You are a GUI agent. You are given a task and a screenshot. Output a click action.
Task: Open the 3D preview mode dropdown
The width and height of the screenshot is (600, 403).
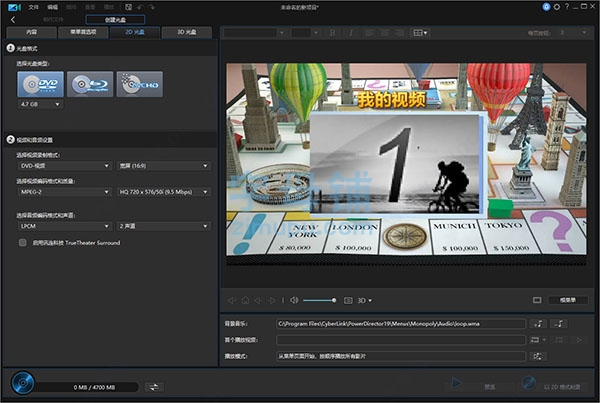tap(364, 300)
